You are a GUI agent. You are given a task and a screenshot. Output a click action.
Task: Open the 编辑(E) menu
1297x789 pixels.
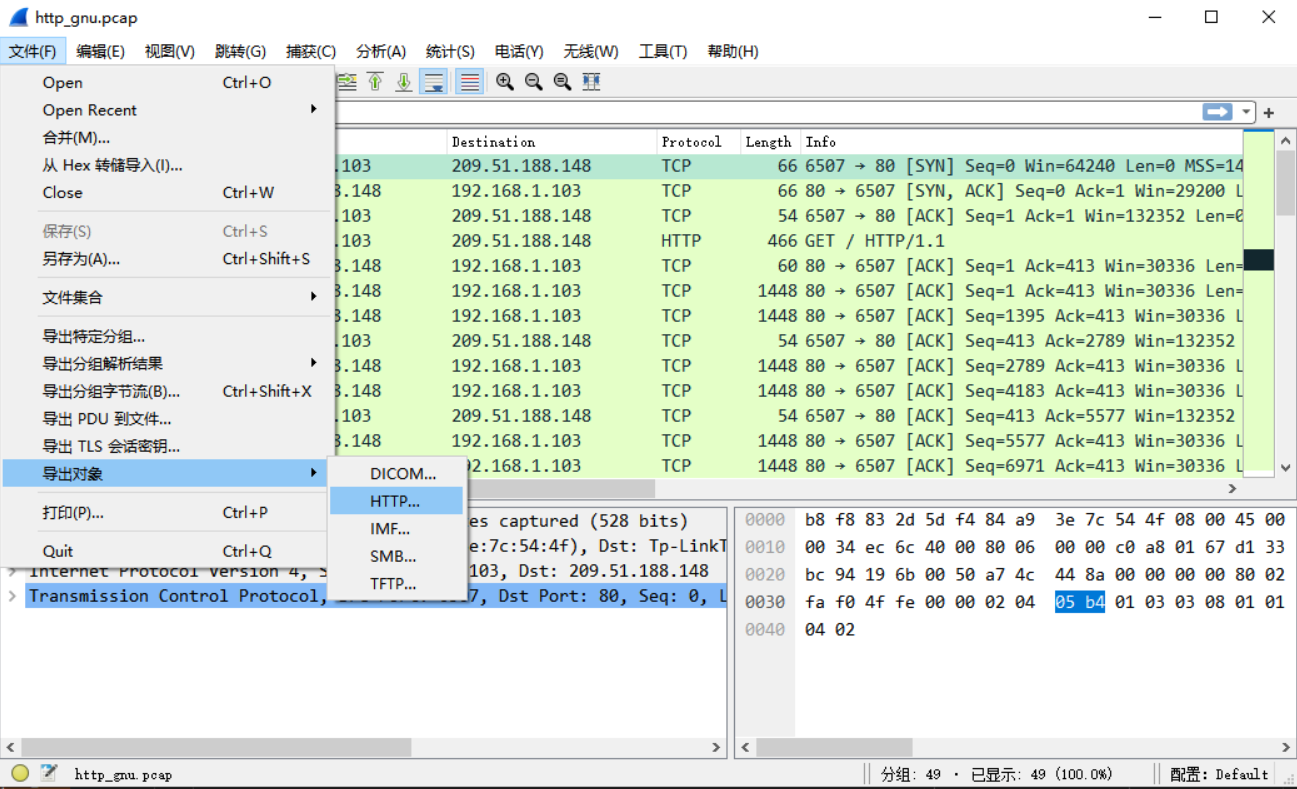pos(100,51)
